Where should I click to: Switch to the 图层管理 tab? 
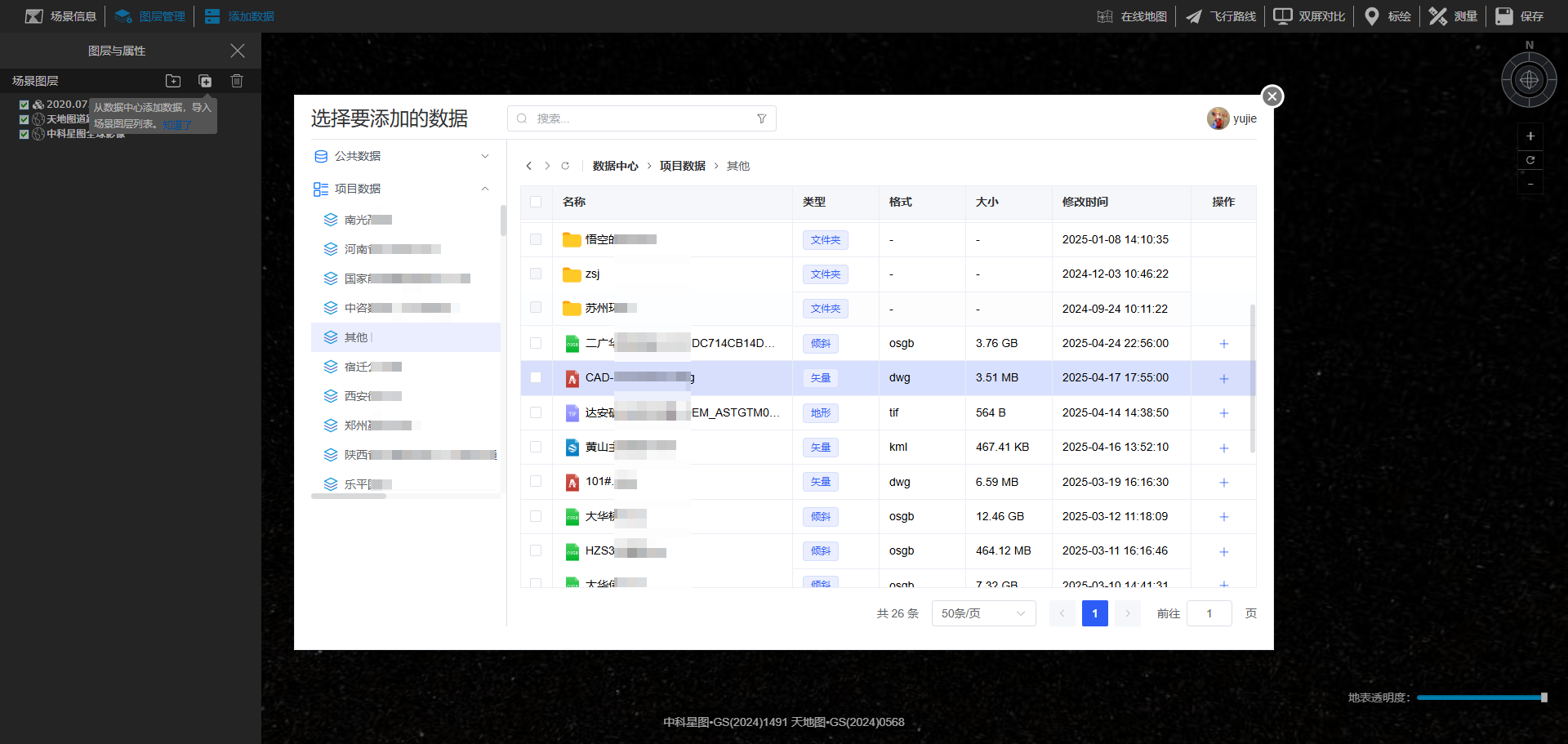coord(151,16)
